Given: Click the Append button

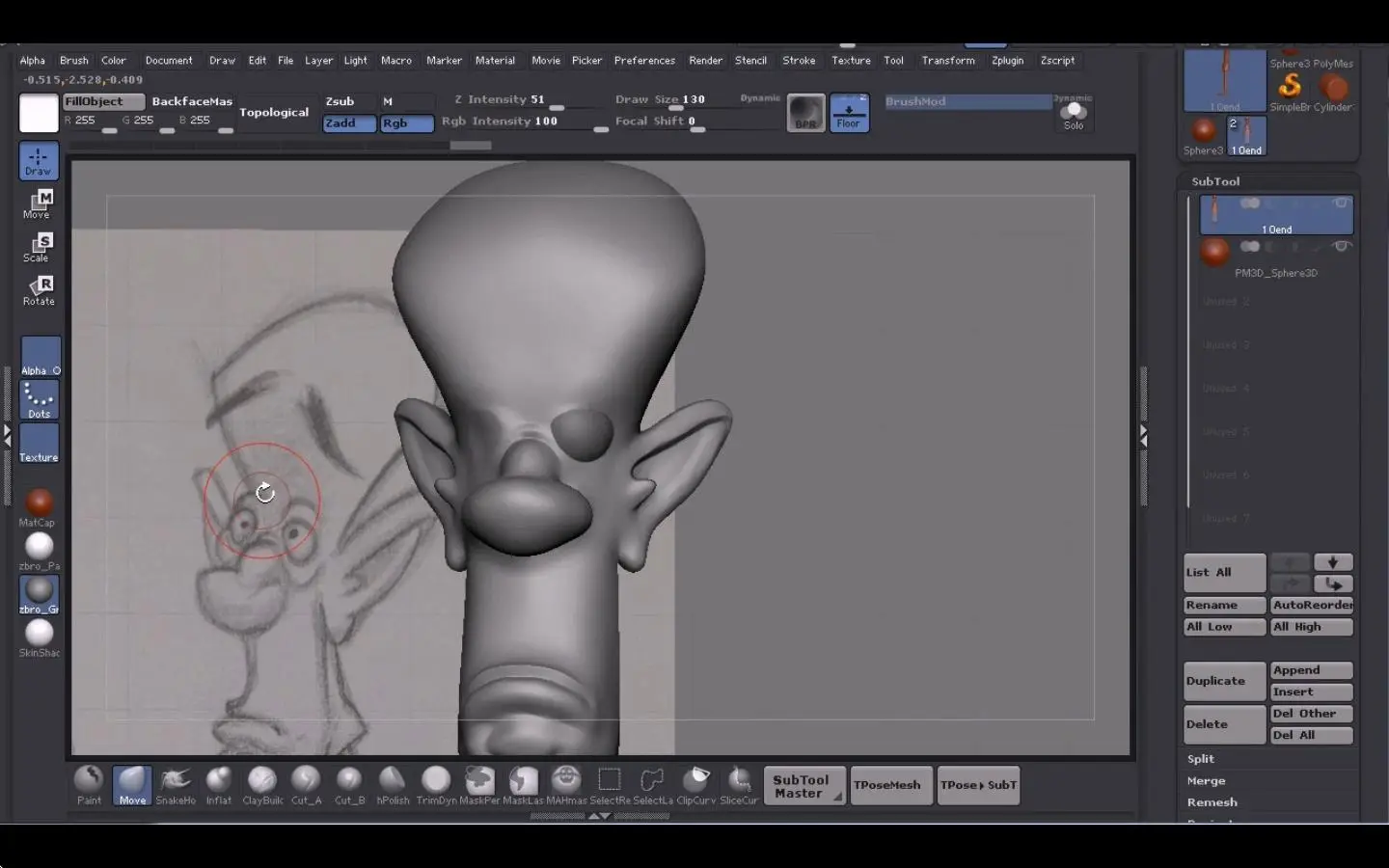Looking at the screenshot, I should [1311, 670].
